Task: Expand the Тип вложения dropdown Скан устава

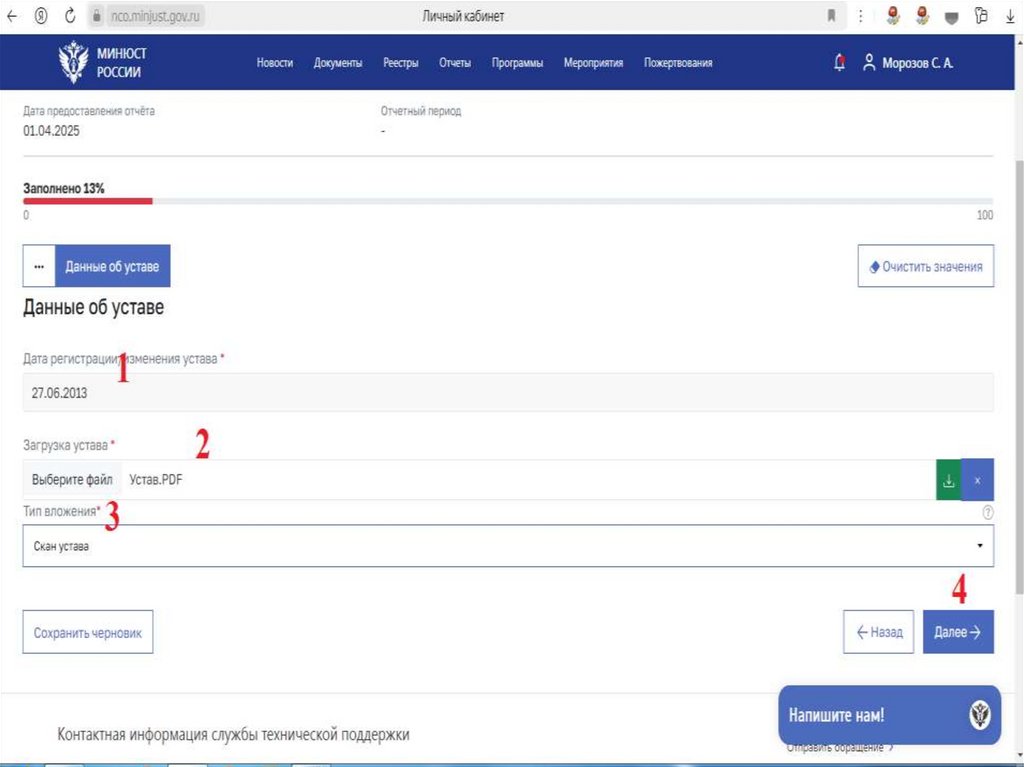Action: pos(508,546)
